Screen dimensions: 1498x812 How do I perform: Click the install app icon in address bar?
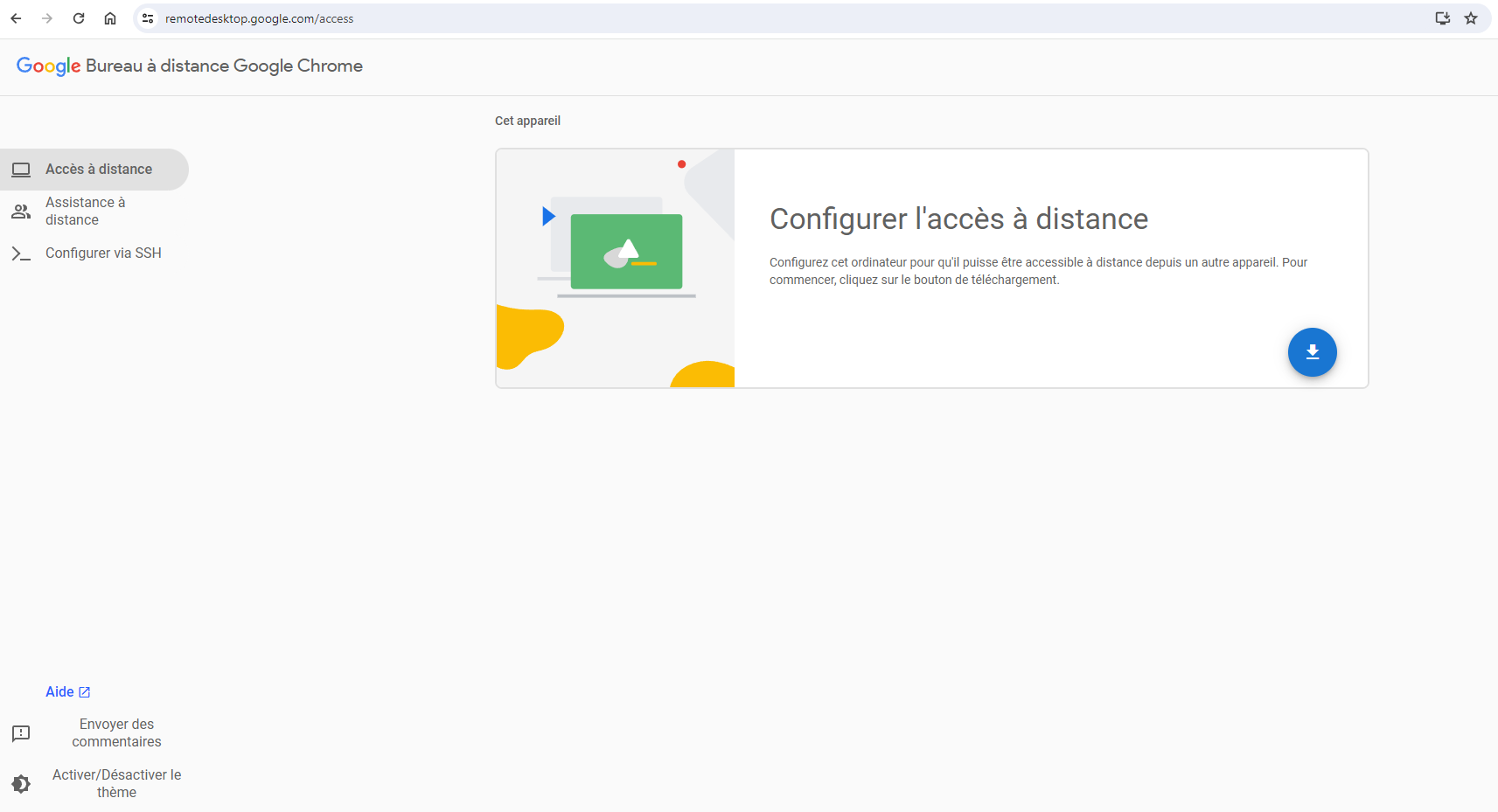click(1443, 18)
